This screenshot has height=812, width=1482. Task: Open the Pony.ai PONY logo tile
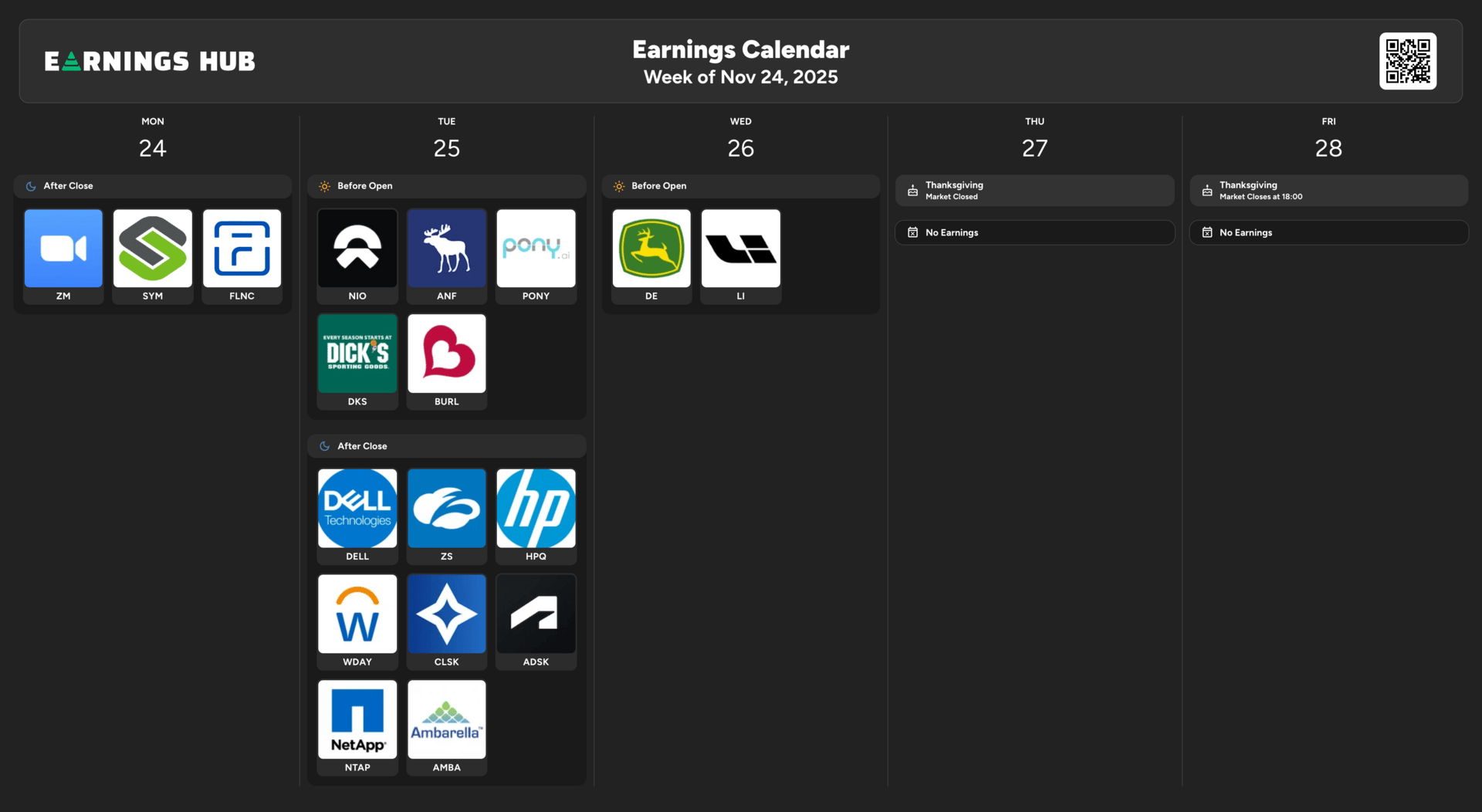pyautogui.click(x=536, y=249)
